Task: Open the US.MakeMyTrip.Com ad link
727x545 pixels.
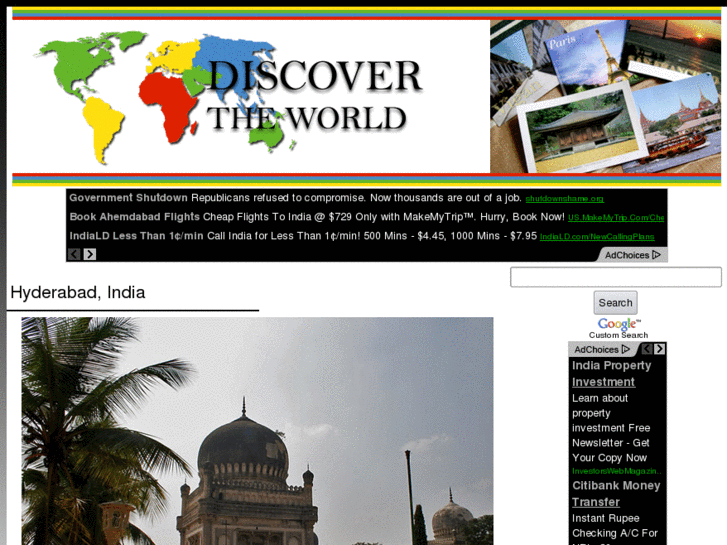Action: pyautogui.click(x=616, y=218)
